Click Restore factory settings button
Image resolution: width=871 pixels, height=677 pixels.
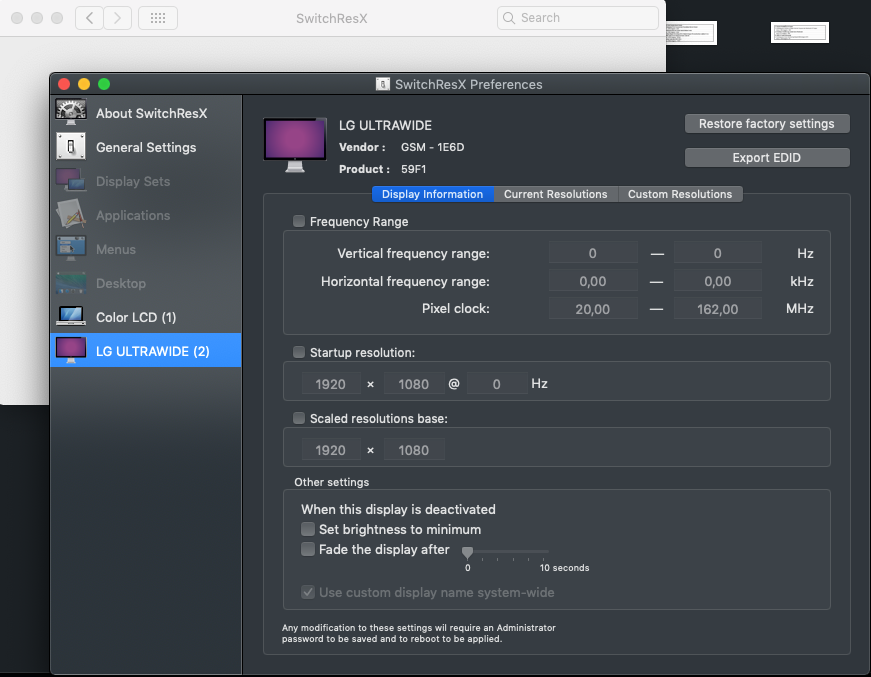coord(767,123)
